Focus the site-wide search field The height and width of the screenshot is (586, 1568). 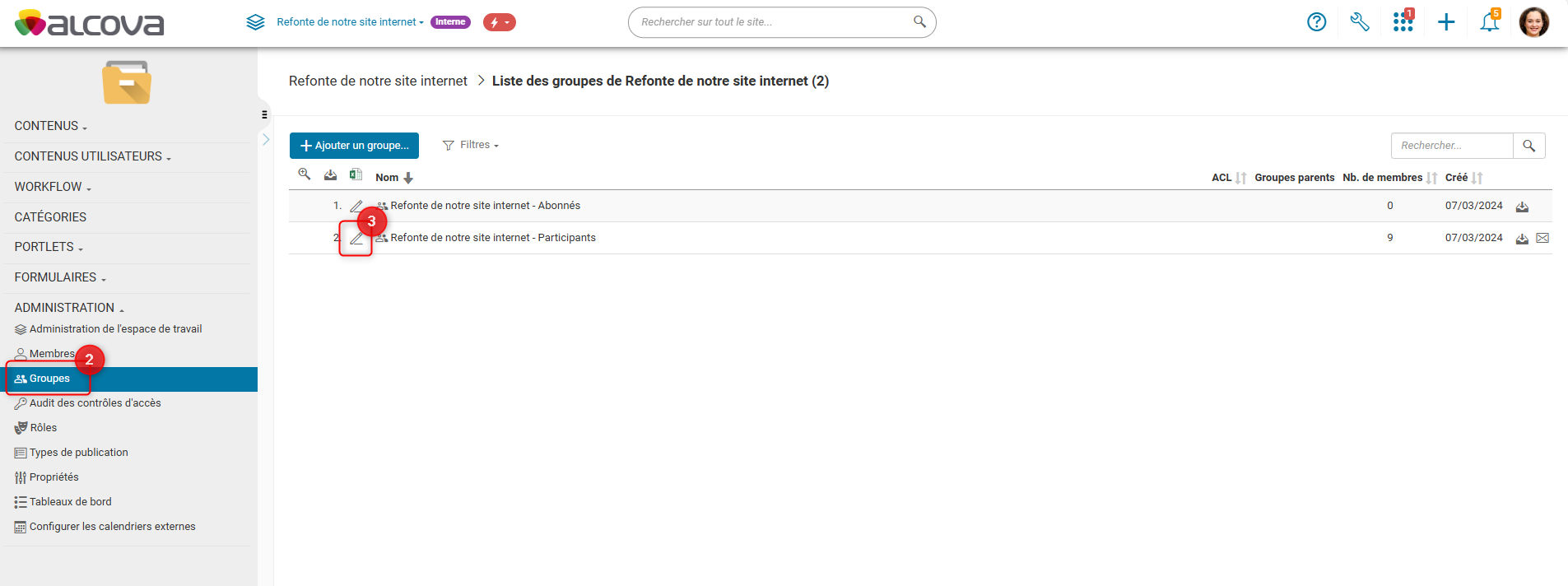click(x=774, y=22)
